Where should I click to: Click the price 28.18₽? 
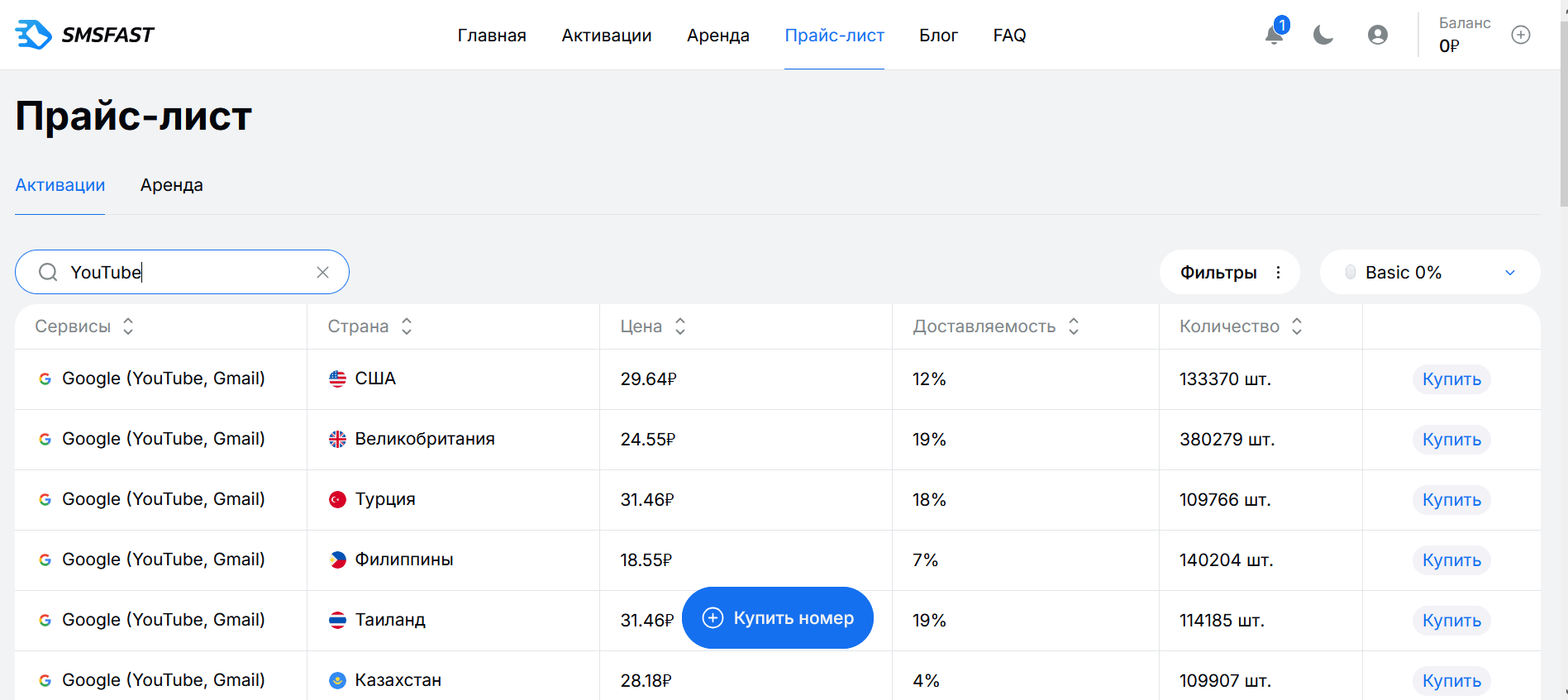coord(646,681)
